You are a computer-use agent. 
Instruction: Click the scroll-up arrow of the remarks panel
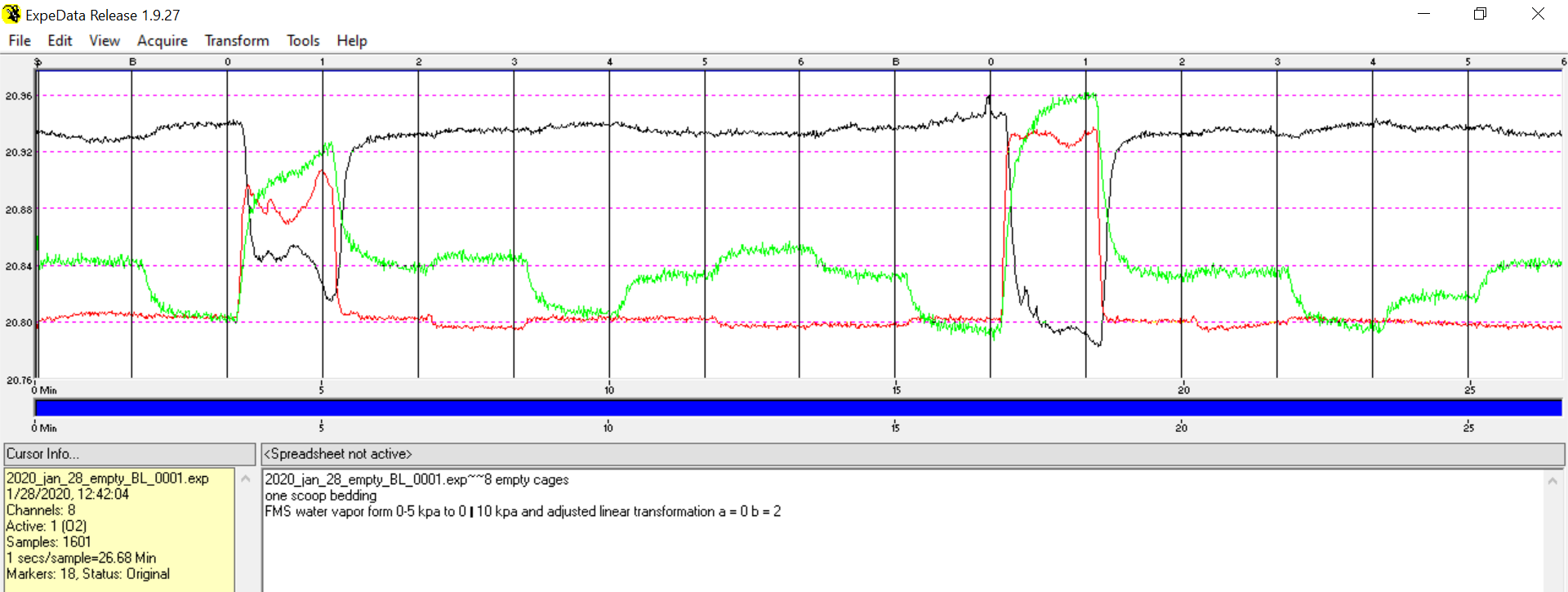[x=1553, y=481]
